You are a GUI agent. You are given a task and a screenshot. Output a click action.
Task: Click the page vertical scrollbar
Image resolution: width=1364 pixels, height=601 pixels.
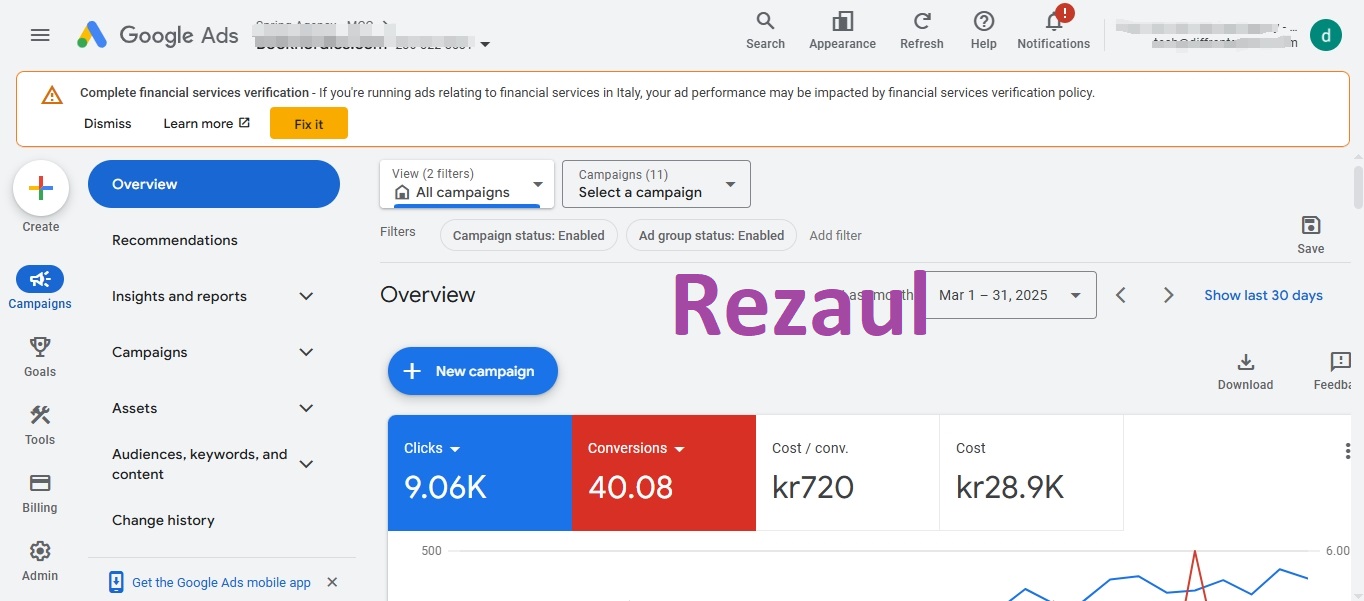tap(1358, 187)
